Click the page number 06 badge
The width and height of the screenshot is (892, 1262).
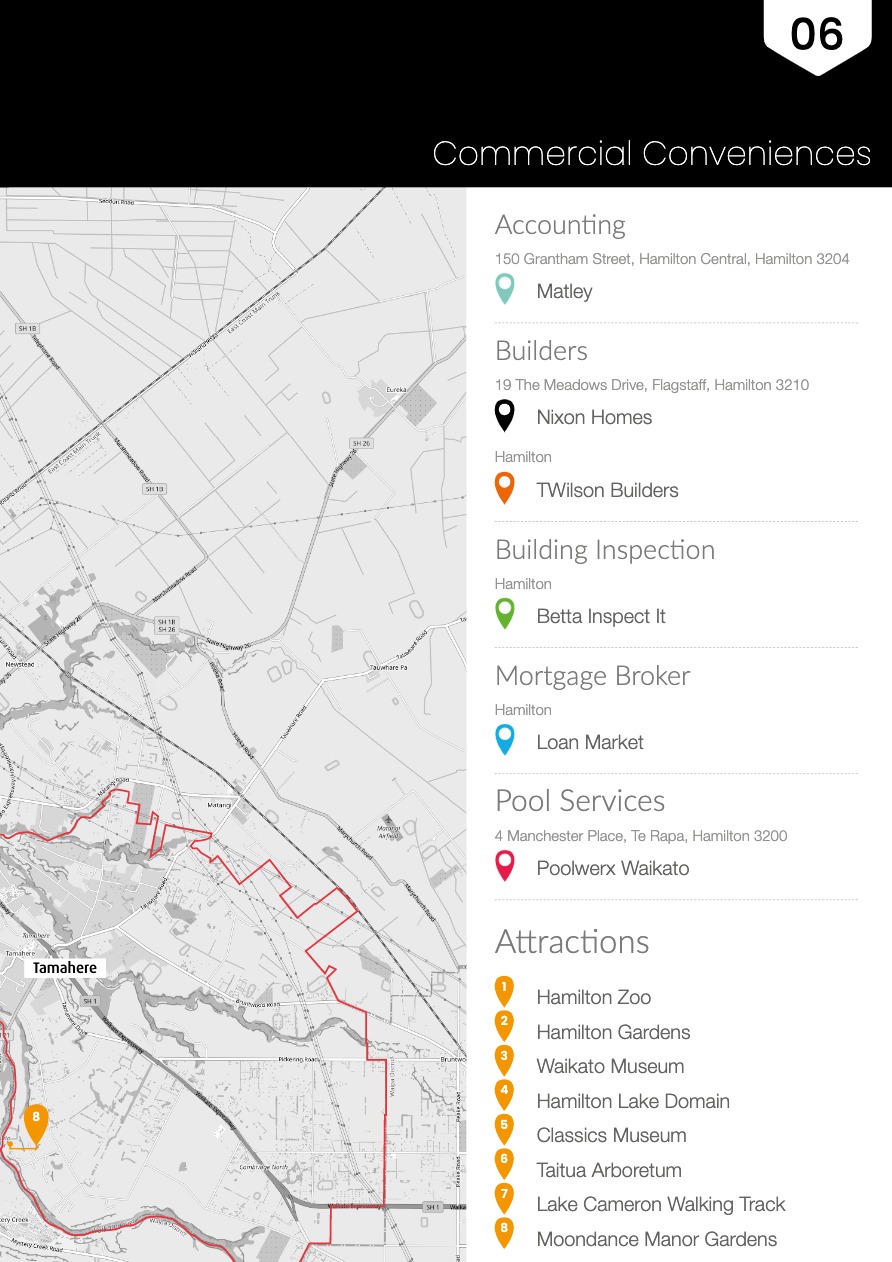click(x=817, y=36)
